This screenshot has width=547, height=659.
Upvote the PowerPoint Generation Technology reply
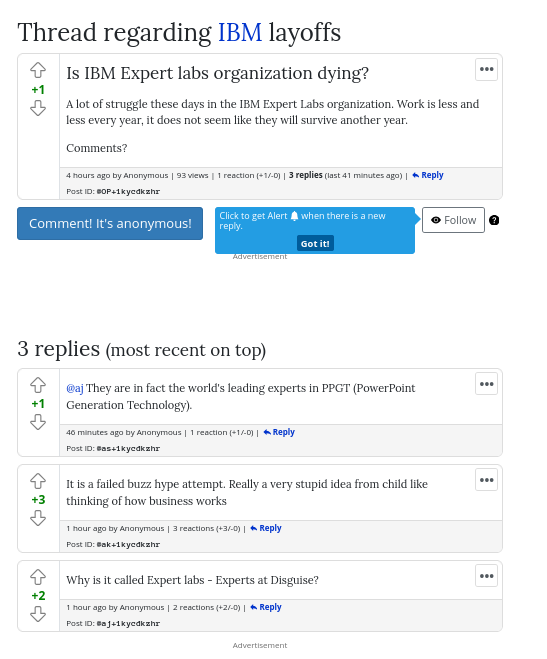coord(38,385)
